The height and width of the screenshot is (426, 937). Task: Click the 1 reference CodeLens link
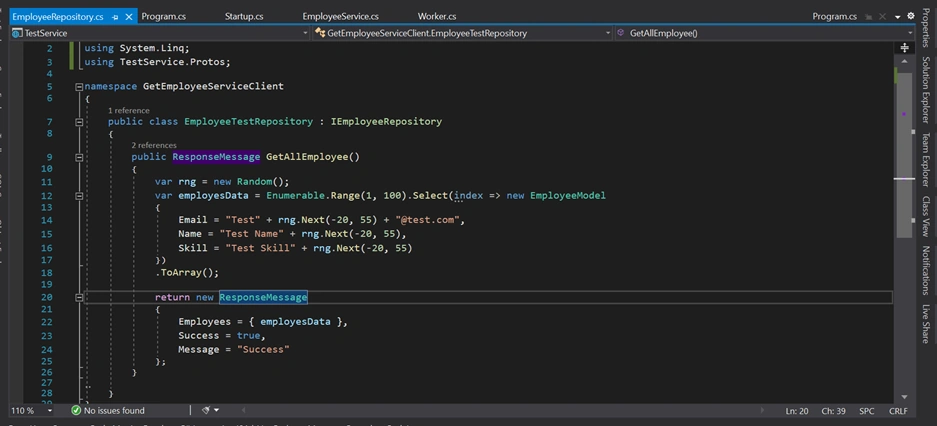[128, 111]
